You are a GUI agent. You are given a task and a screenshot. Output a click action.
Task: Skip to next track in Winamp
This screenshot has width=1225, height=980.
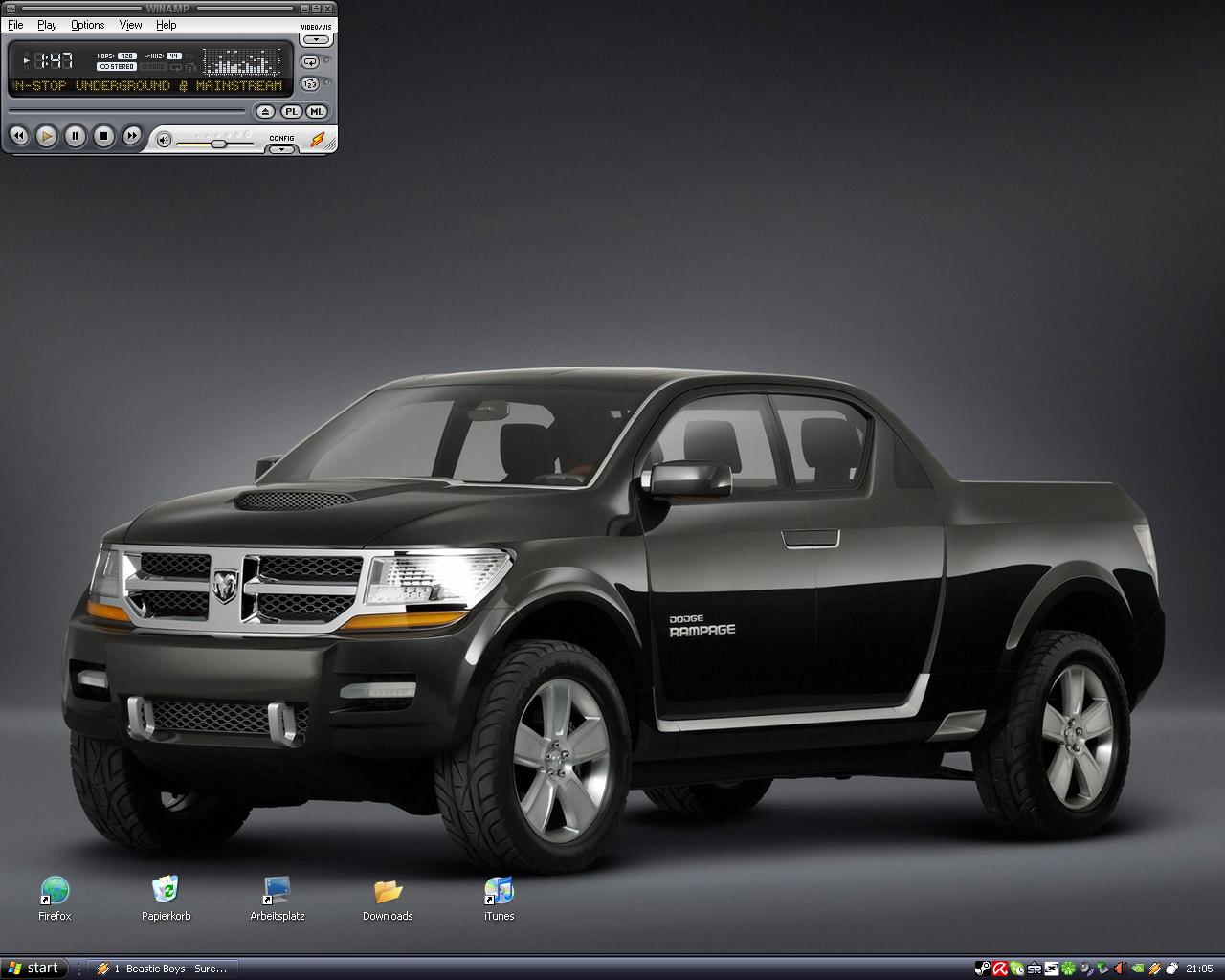[132, 137]
